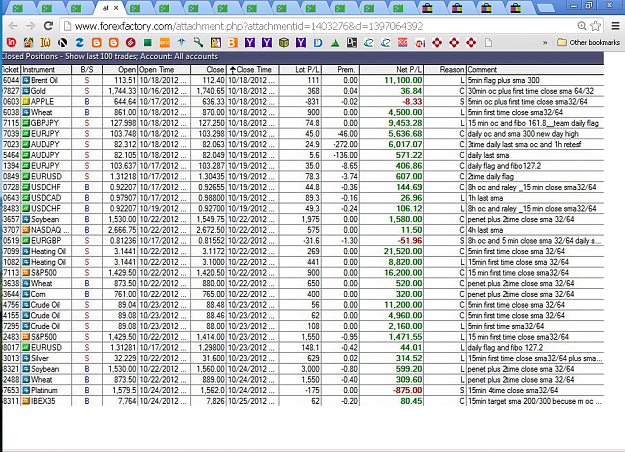Select the close price 7,826 in IBEX35 row

click(216, 401)
